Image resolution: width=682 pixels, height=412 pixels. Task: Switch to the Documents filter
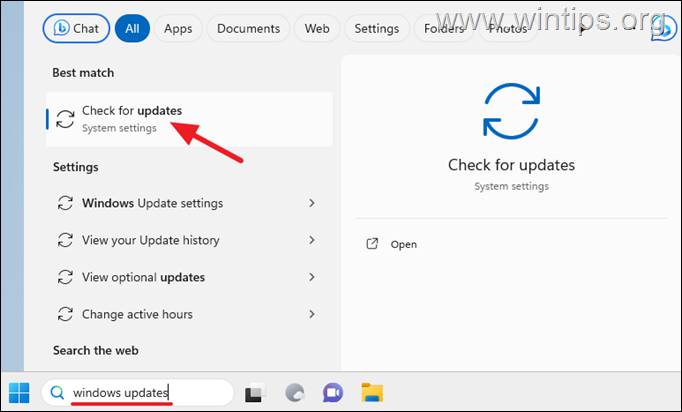[x=248, y=28]
